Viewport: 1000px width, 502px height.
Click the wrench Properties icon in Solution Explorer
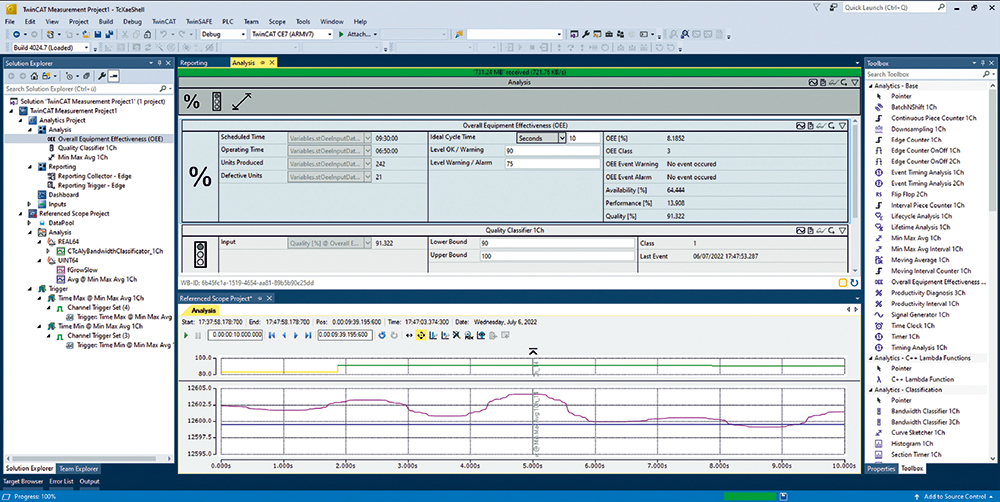(101, 76)
